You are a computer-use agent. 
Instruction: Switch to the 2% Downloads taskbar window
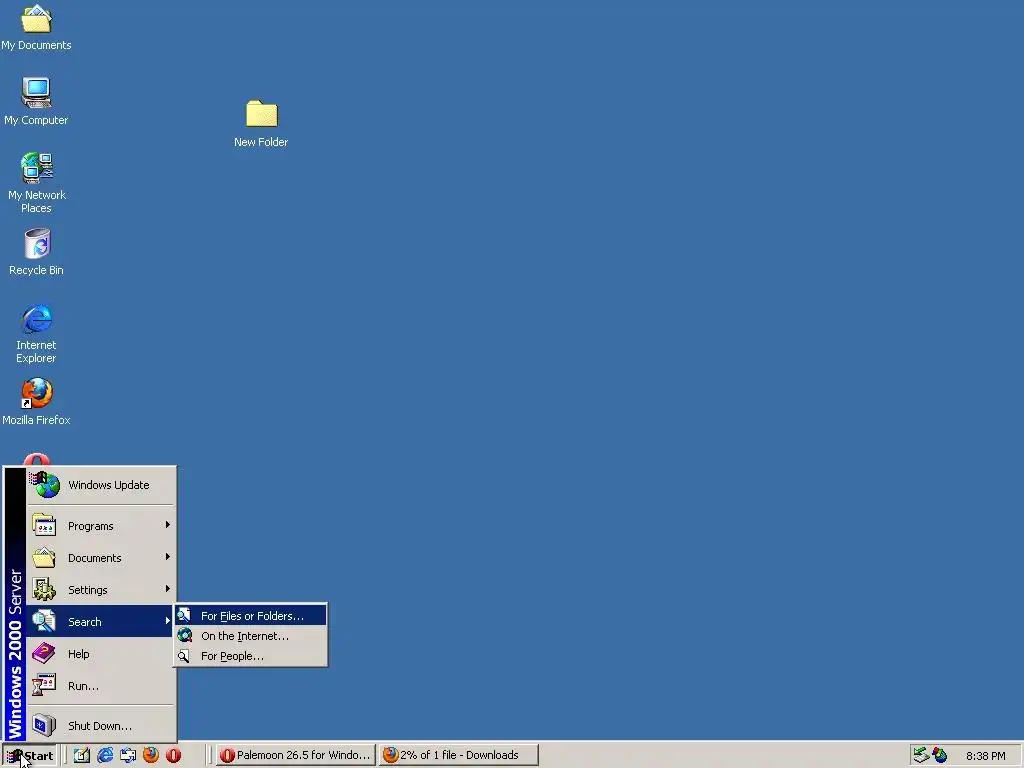[459, 755]
